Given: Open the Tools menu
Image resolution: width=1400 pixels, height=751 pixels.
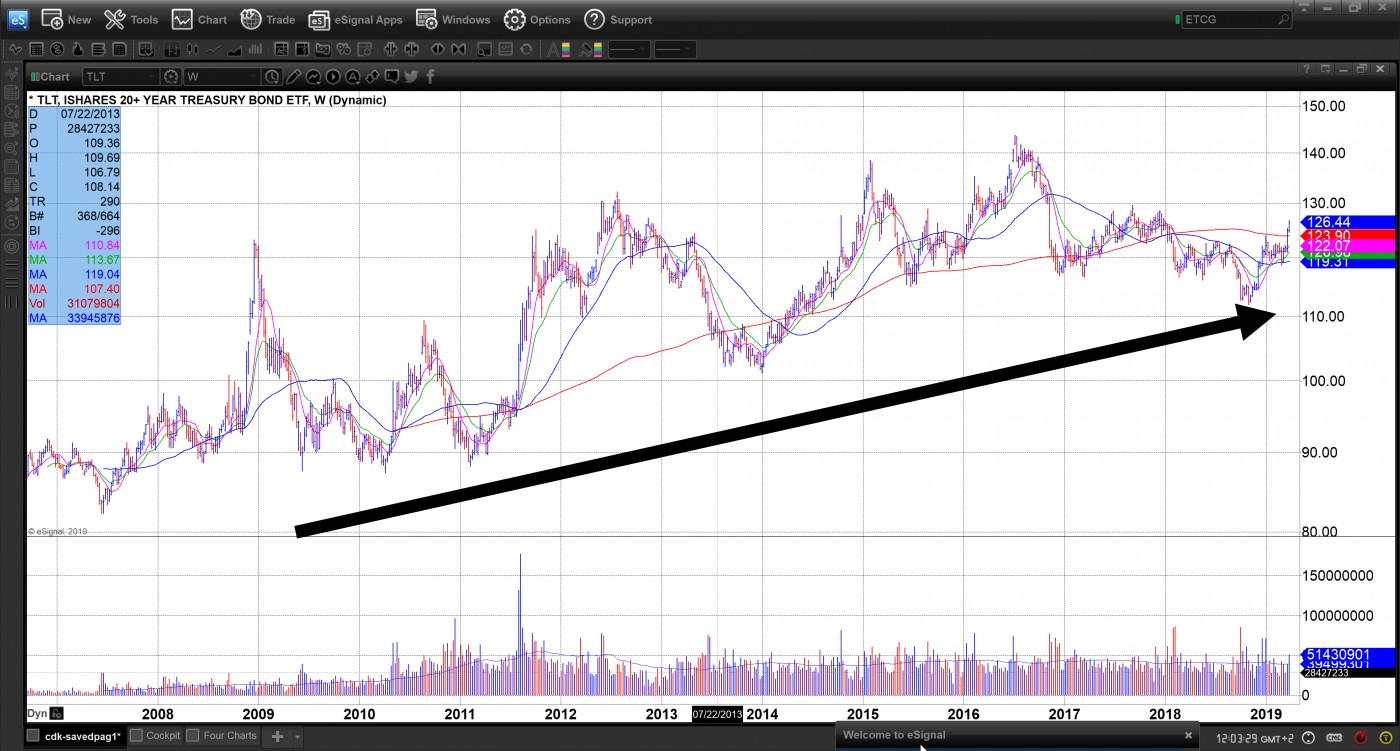Looking at the screenshot, I should [x=131, y=19].
